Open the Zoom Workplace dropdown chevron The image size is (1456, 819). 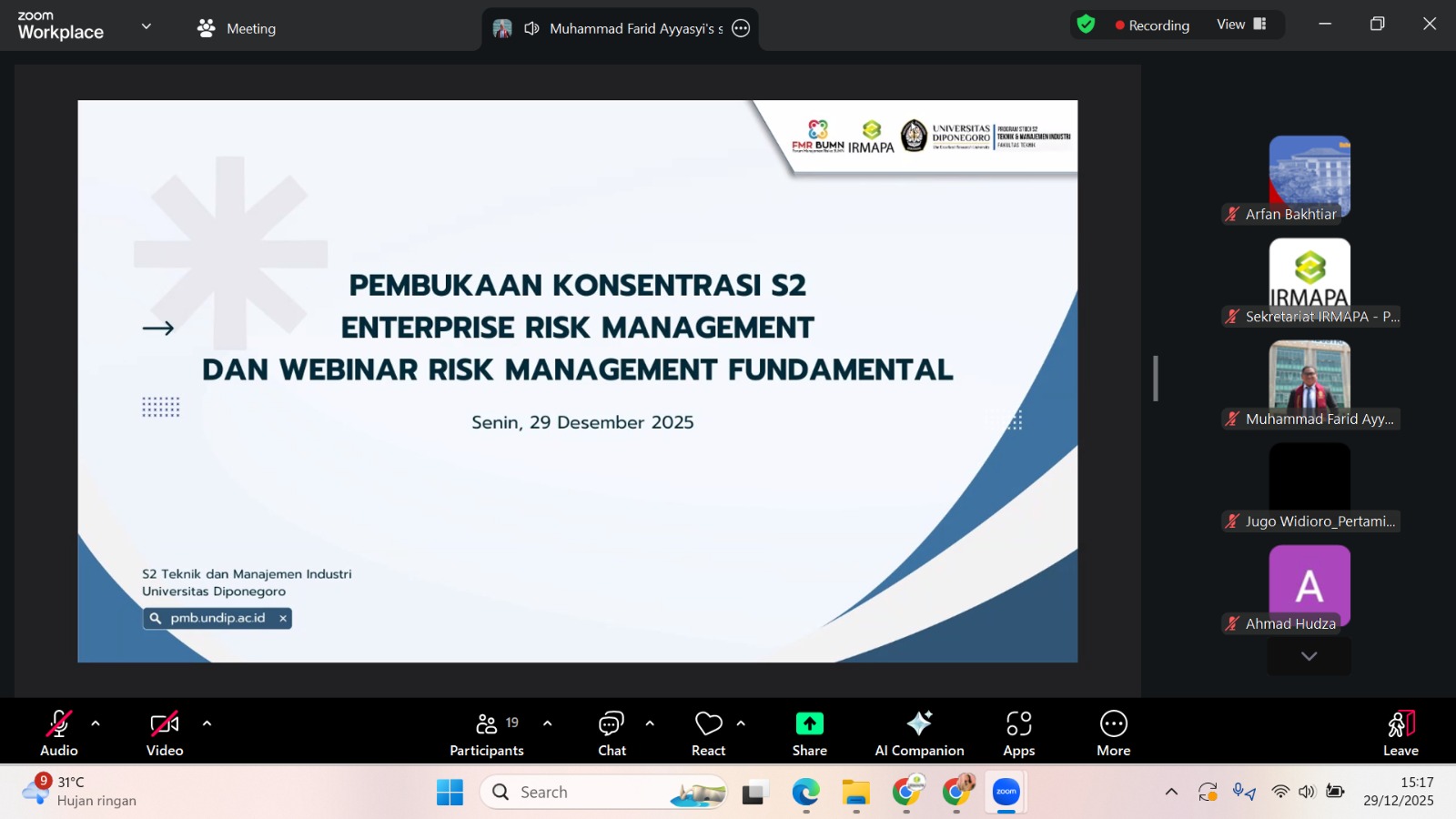click(147, 26)
